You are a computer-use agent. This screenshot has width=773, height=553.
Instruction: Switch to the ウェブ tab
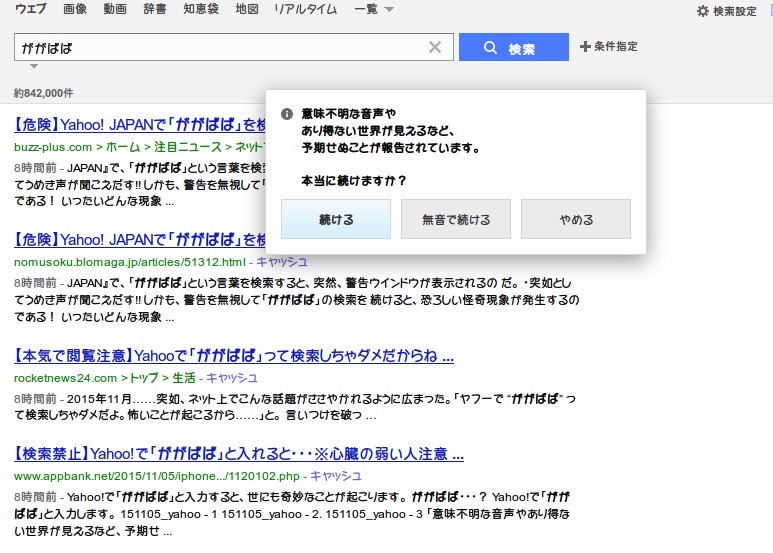[x=31, y=9]
